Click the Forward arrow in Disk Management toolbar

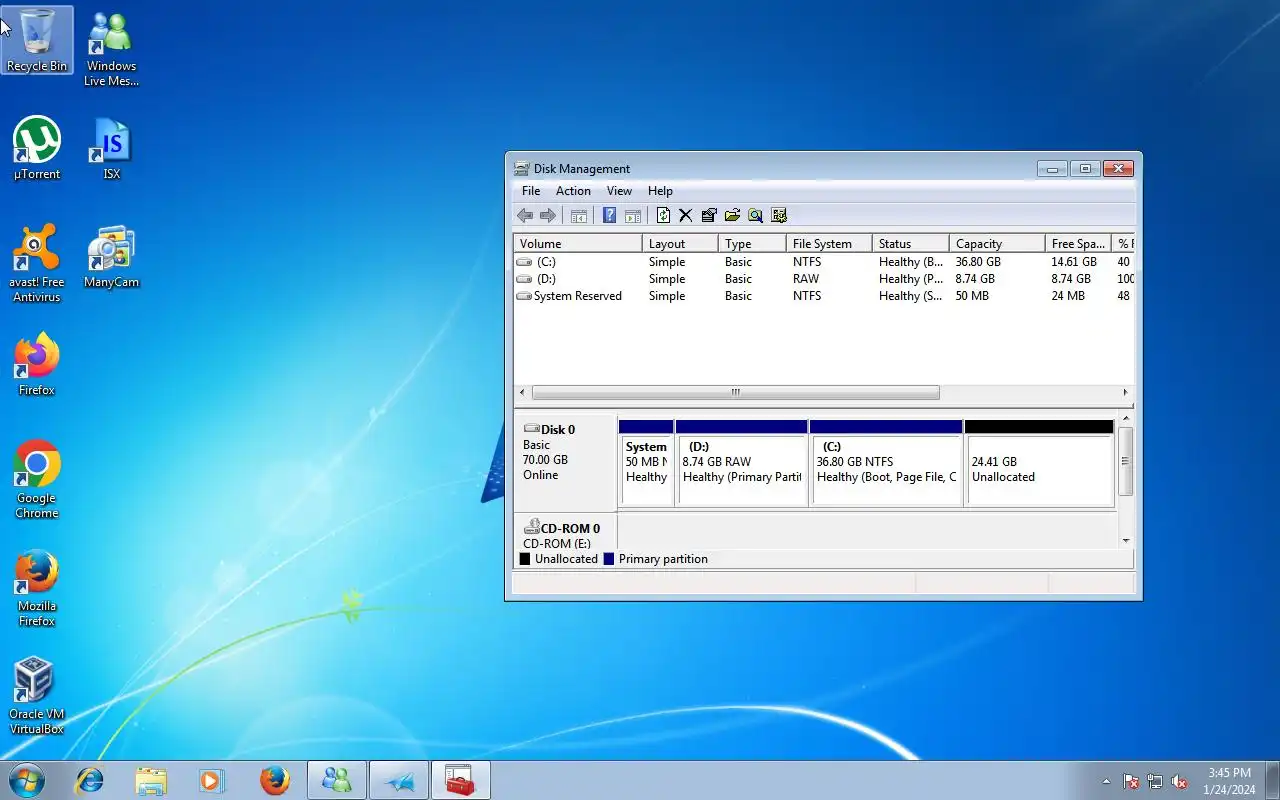tap(547, 215)
